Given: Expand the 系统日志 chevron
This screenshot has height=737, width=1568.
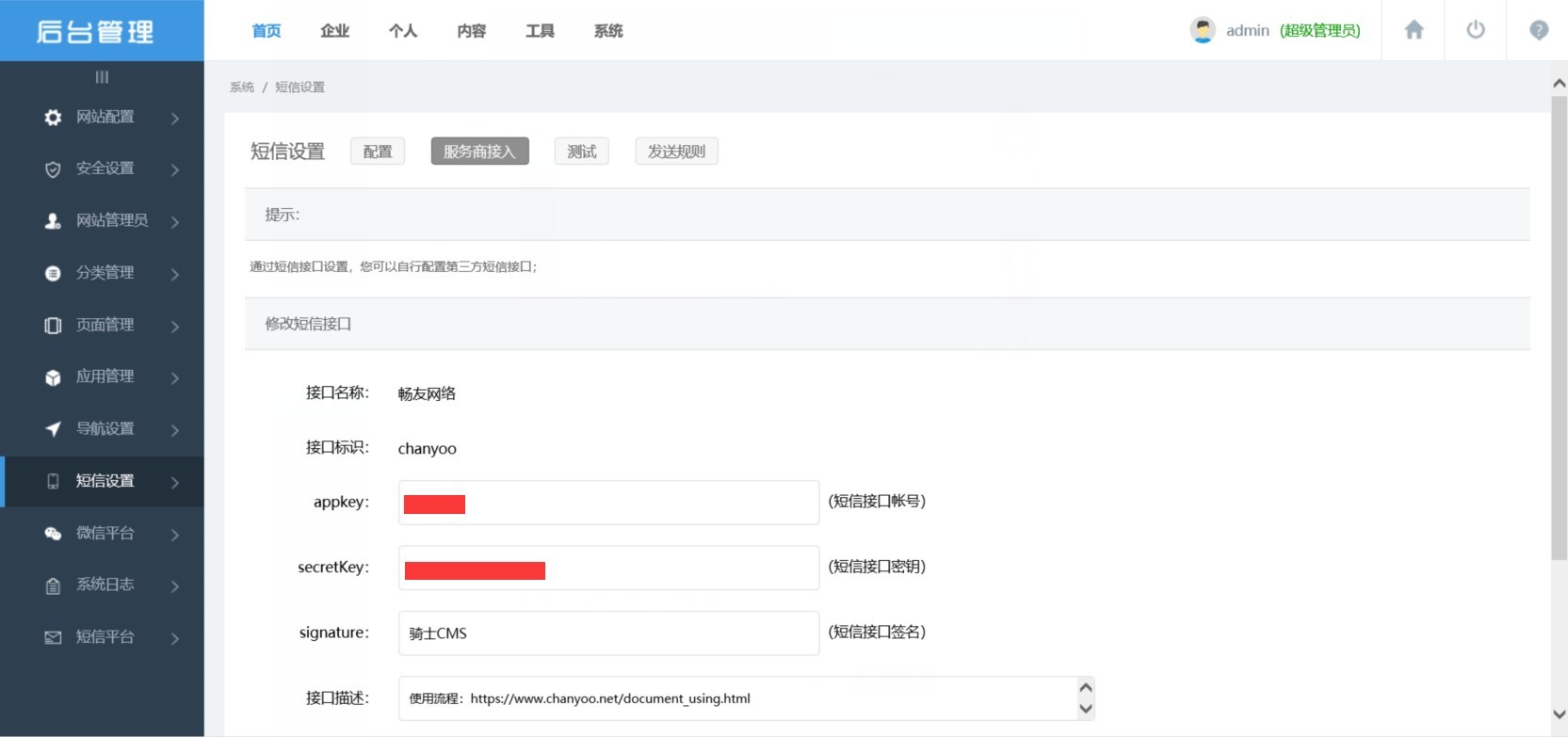Looking at the screenshot, I should (175, 585).
